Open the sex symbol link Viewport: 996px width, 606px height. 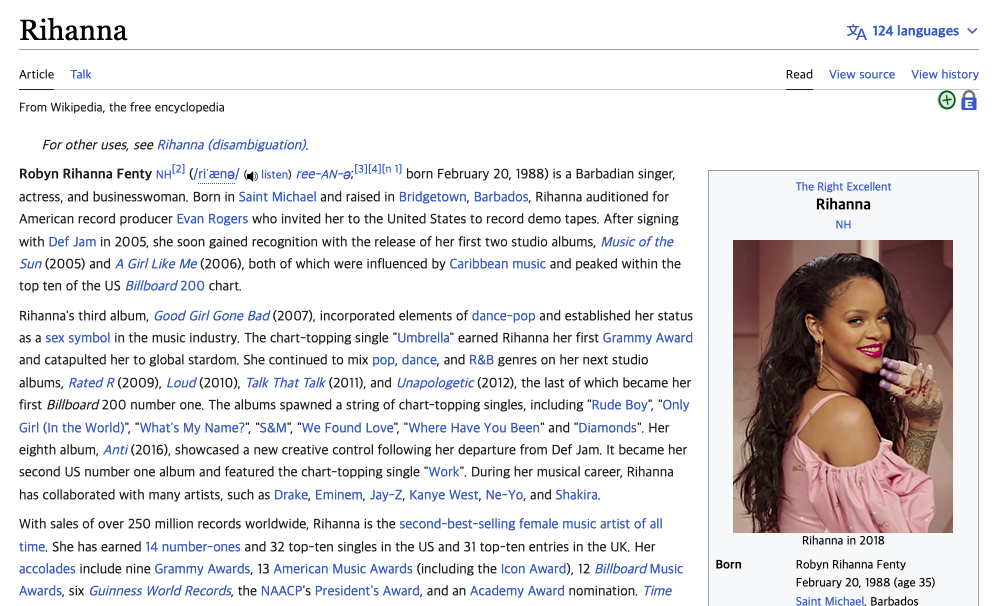[77, 338]
